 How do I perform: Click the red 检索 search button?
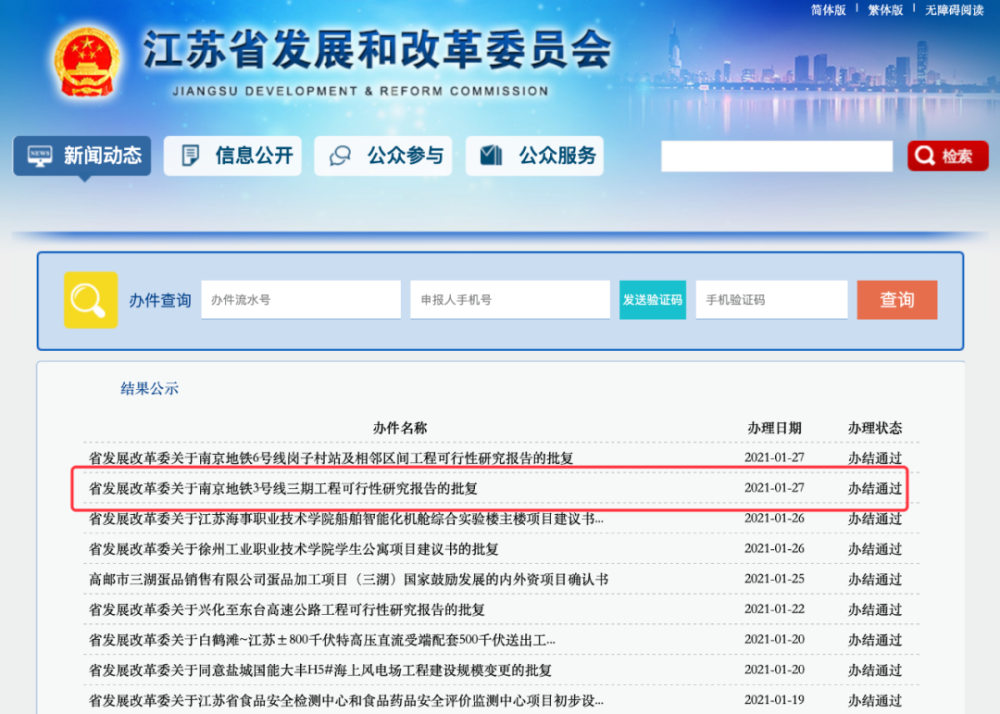point(947,156)
